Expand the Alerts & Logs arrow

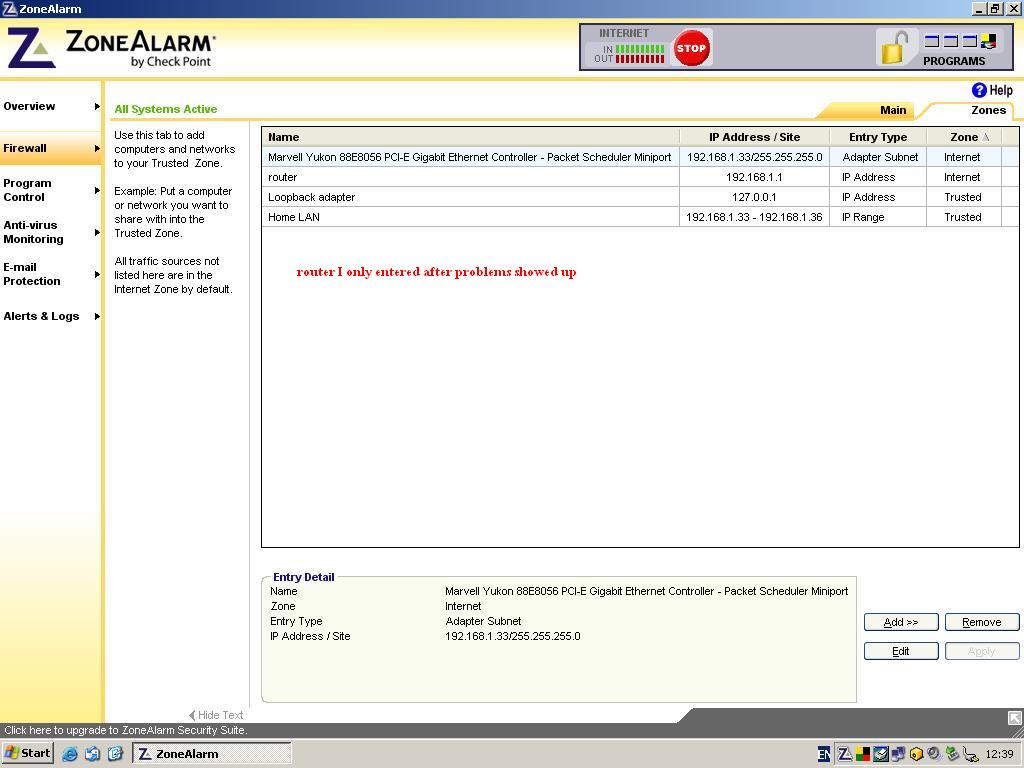pos(97,316)
